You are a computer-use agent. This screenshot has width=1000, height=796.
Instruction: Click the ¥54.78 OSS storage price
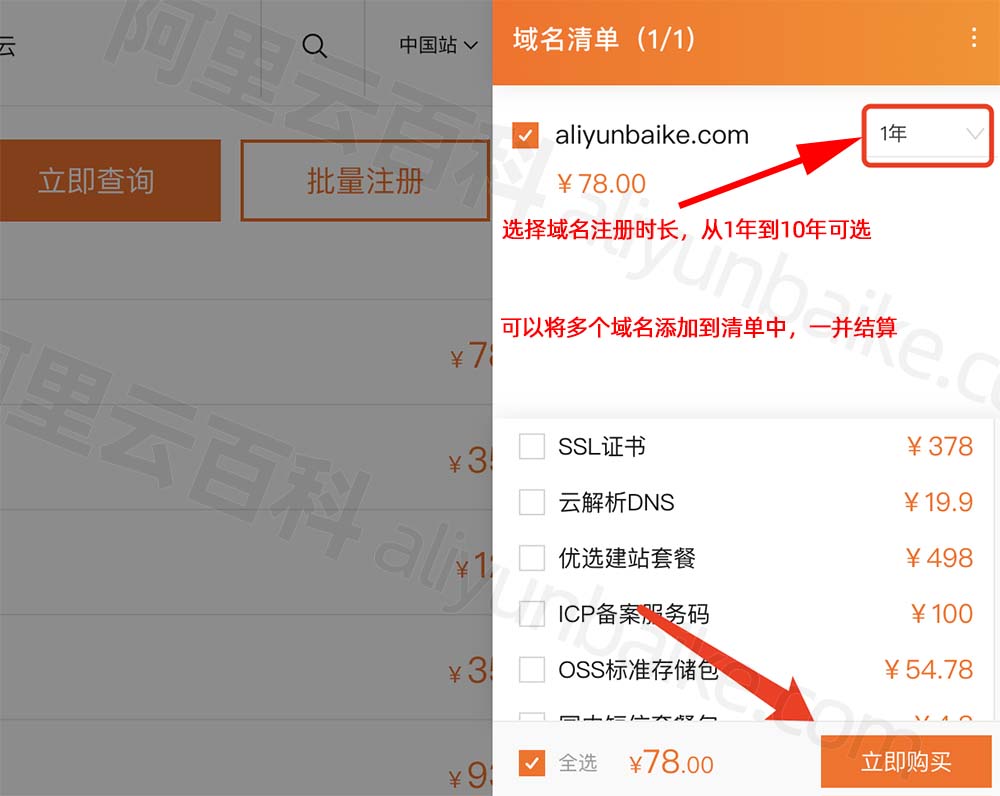tap(929, 669)
